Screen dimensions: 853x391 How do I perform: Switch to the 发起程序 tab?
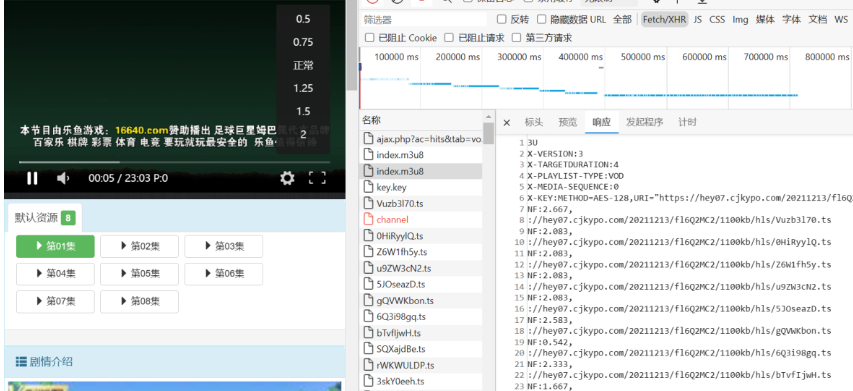pyautogui.click(x=645, y=122)
